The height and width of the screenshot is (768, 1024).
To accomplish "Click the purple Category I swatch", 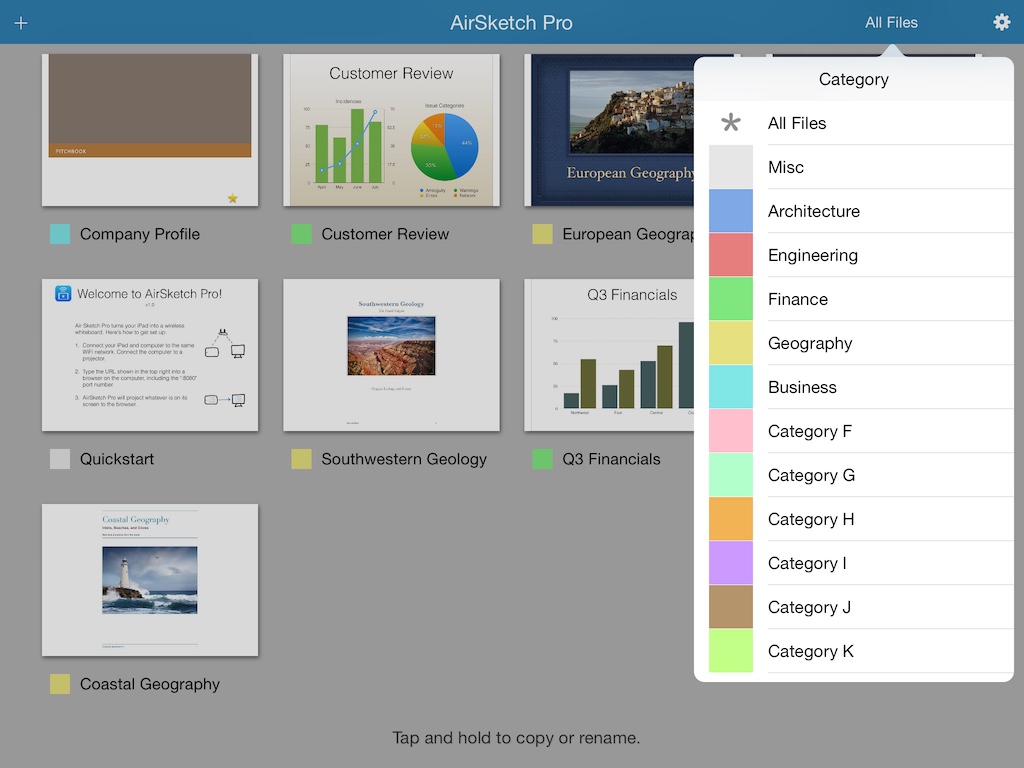I will click(731, 563).
